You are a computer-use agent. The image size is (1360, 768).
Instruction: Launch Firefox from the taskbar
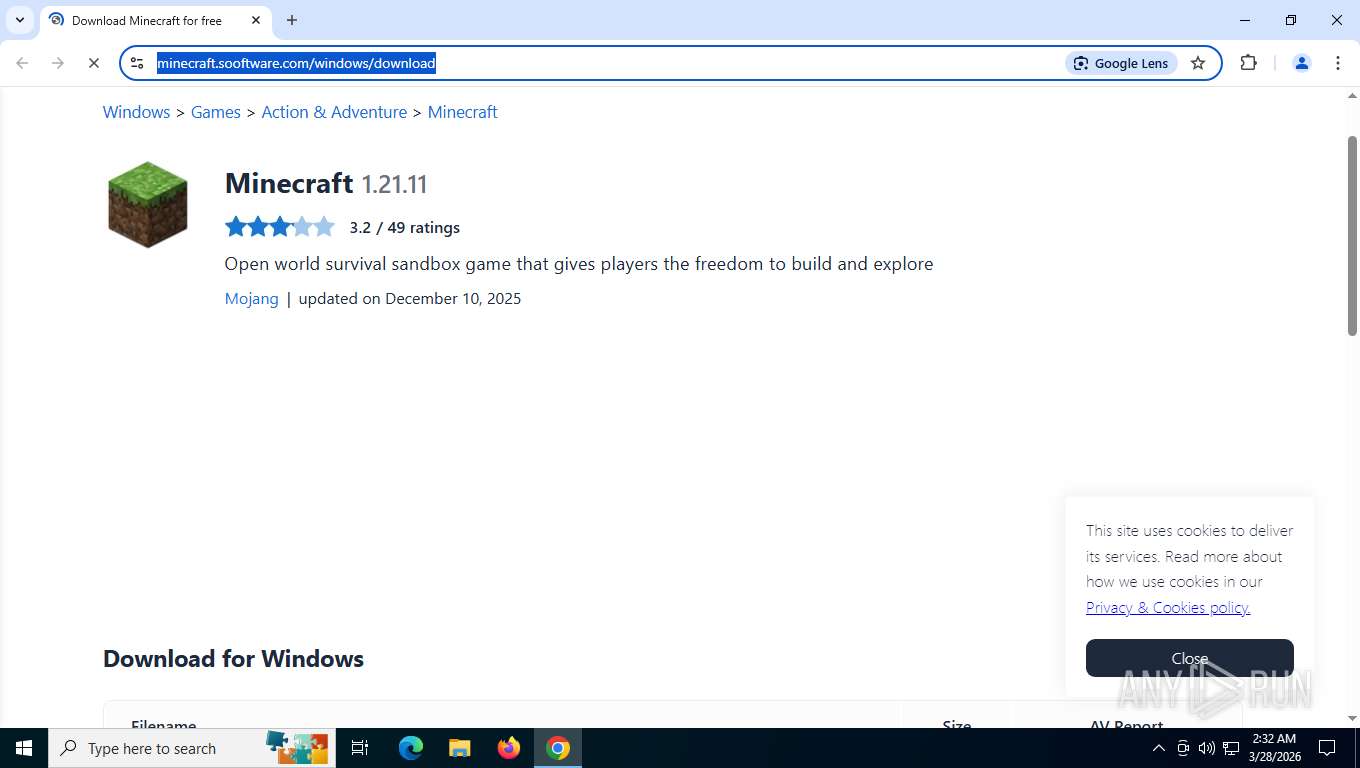[509, 748]
